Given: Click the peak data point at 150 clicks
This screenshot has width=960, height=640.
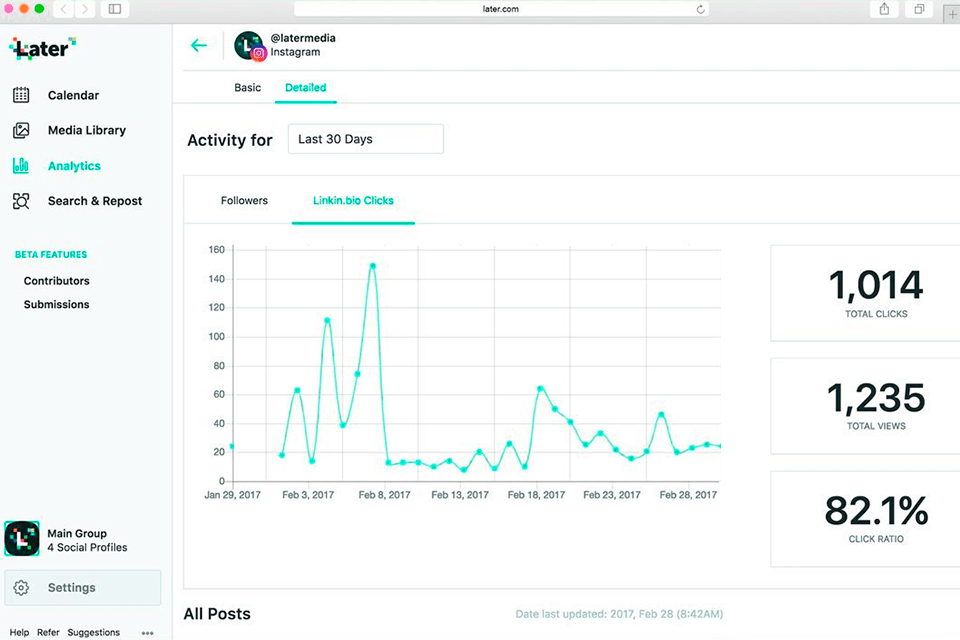Looking at the screenshot, I should (x=372, y=266).
